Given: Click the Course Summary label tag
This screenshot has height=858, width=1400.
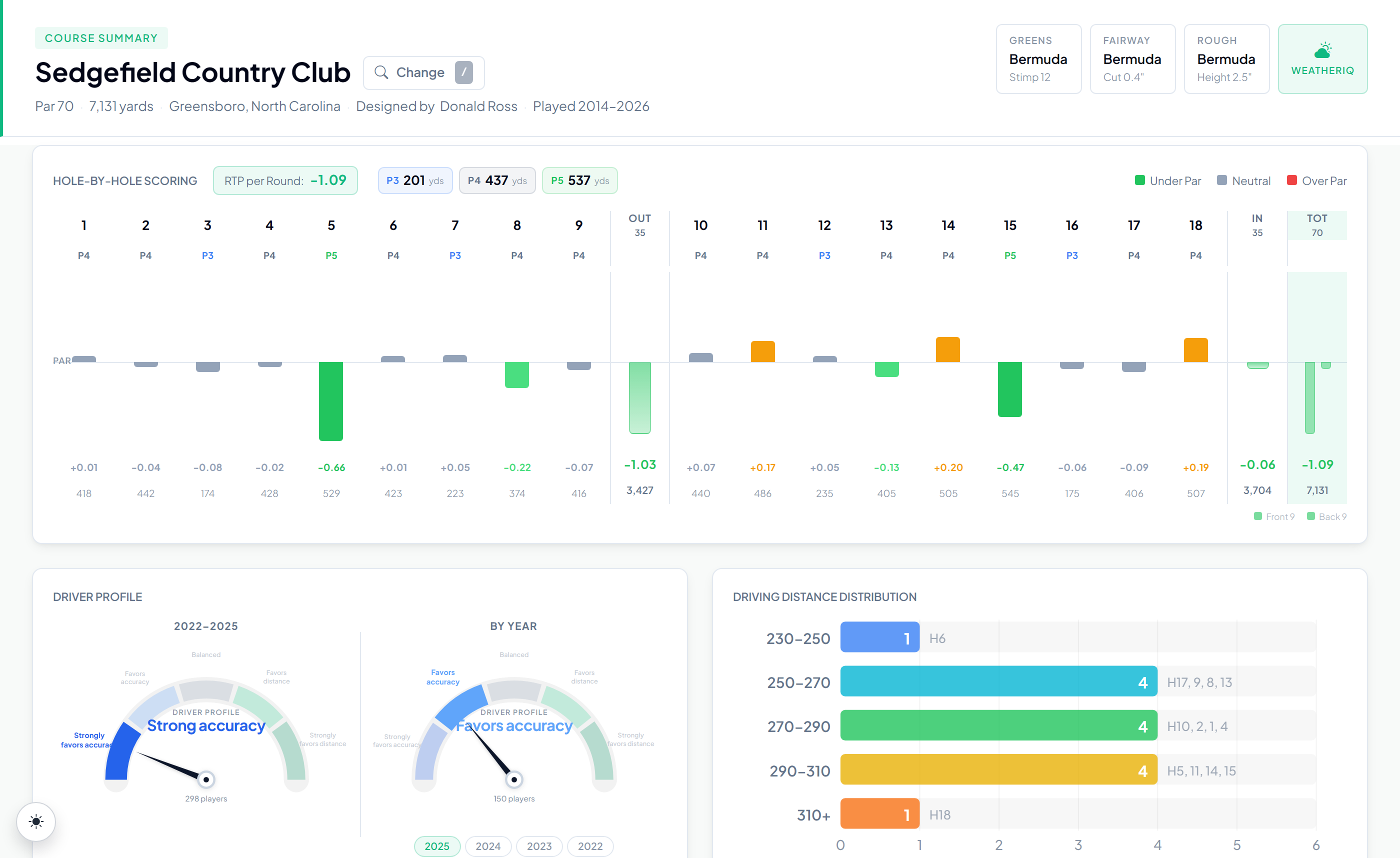Looking at the screenshot, I should click(x=101, y=38).
